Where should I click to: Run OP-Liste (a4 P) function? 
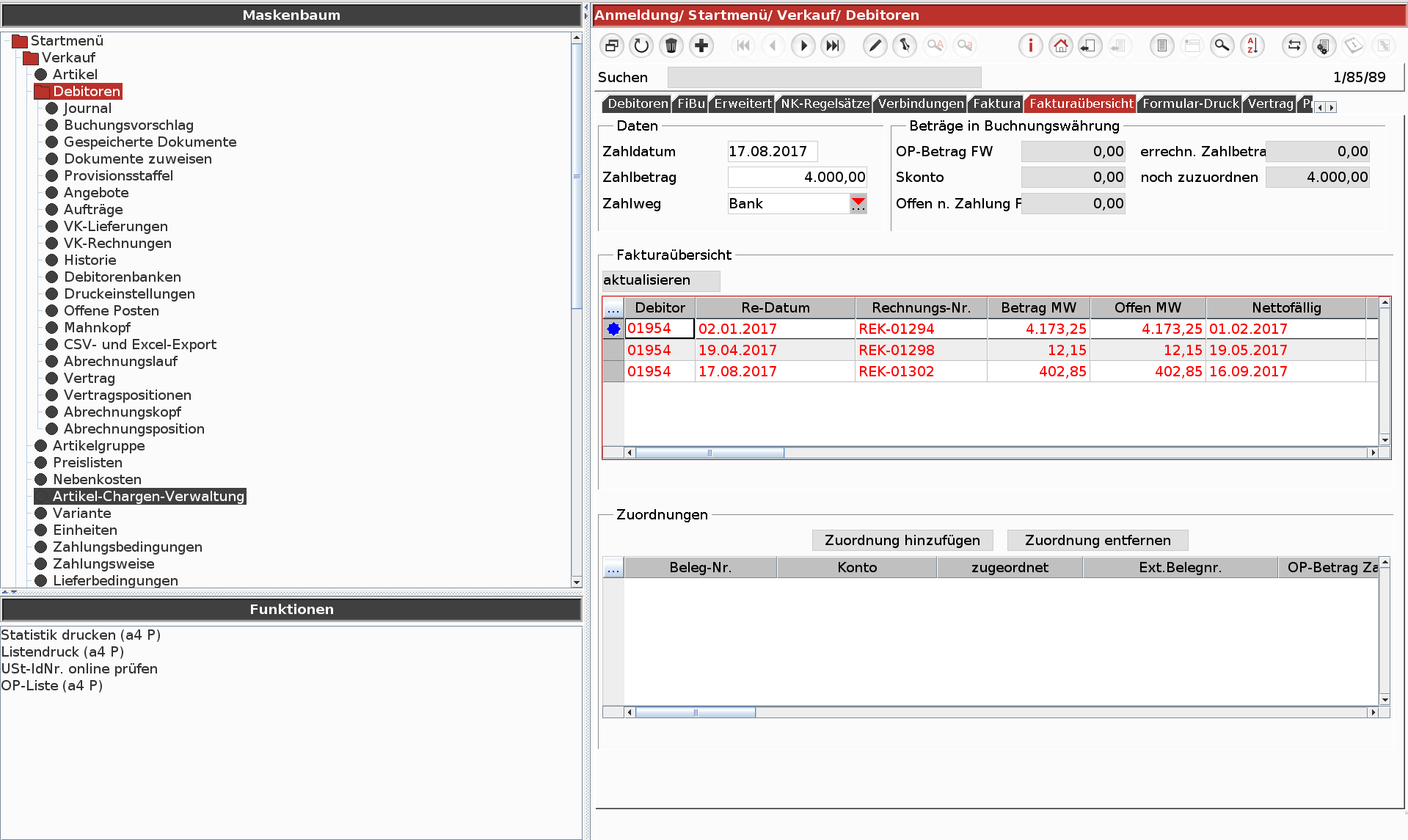[x=51, y=686]
